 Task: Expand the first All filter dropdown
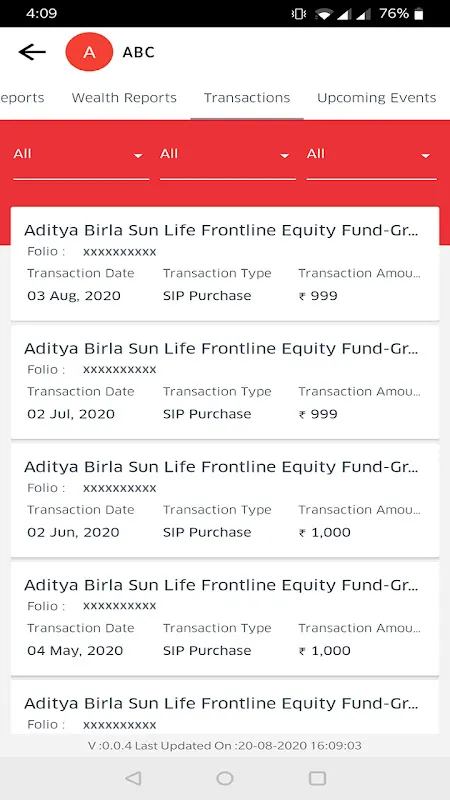click(x=81, y=160)
